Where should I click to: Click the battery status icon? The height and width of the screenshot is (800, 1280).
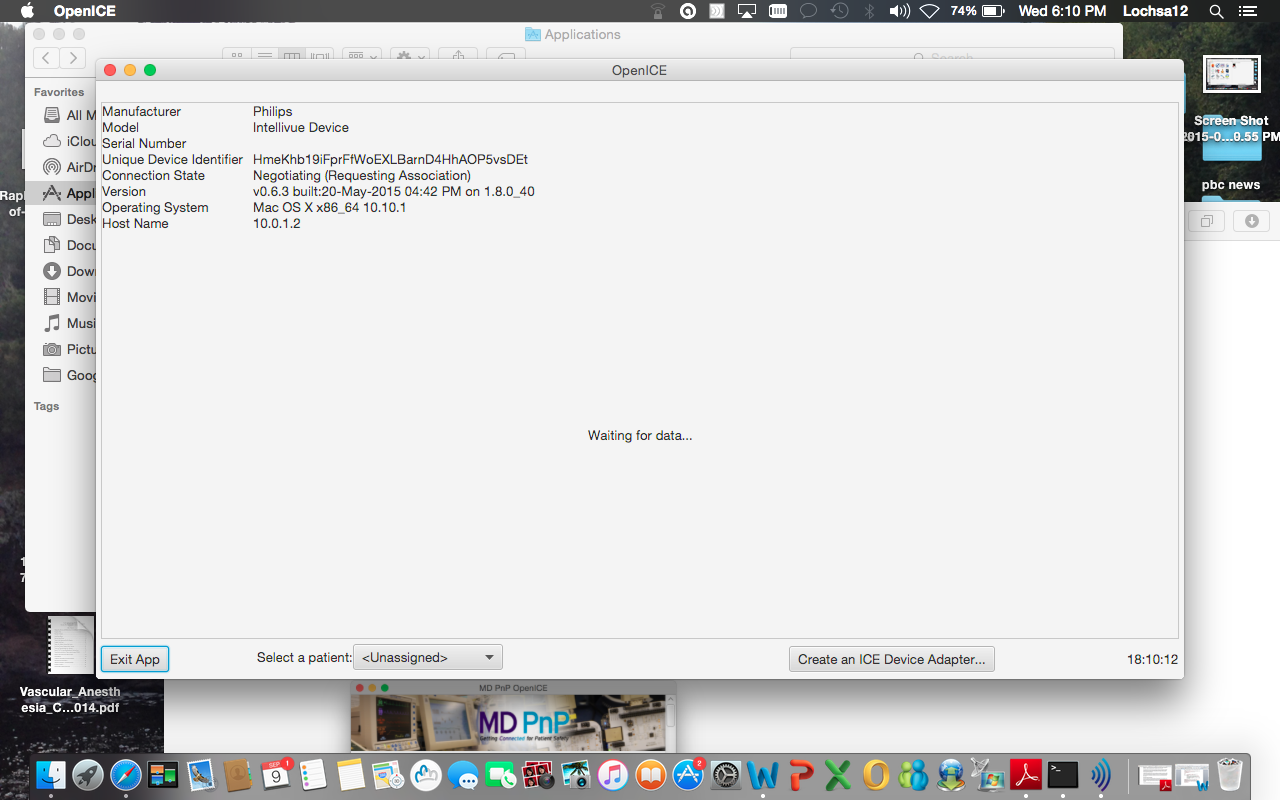[x=992, y=11]
